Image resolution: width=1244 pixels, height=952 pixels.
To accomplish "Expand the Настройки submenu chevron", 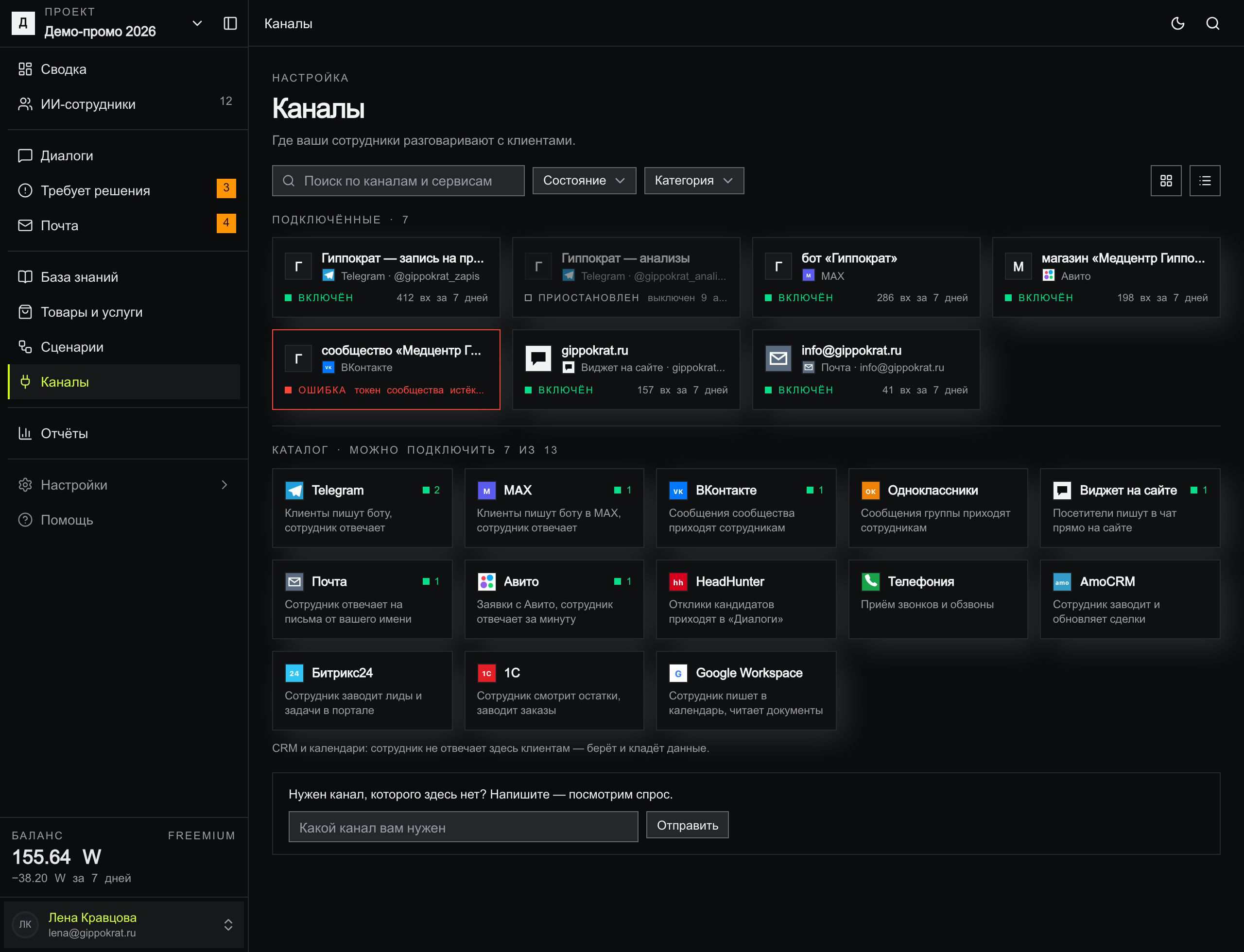I will tap(225, 485).
